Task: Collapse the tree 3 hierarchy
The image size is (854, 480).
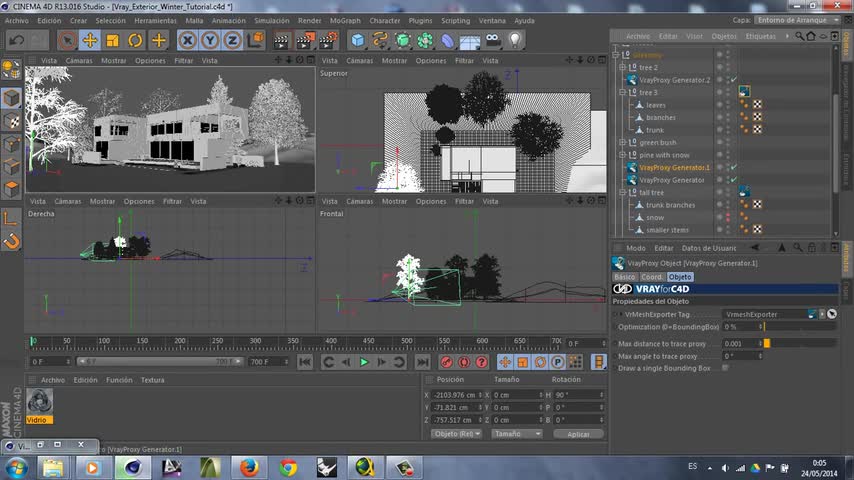Action: [x=622, y=93]
